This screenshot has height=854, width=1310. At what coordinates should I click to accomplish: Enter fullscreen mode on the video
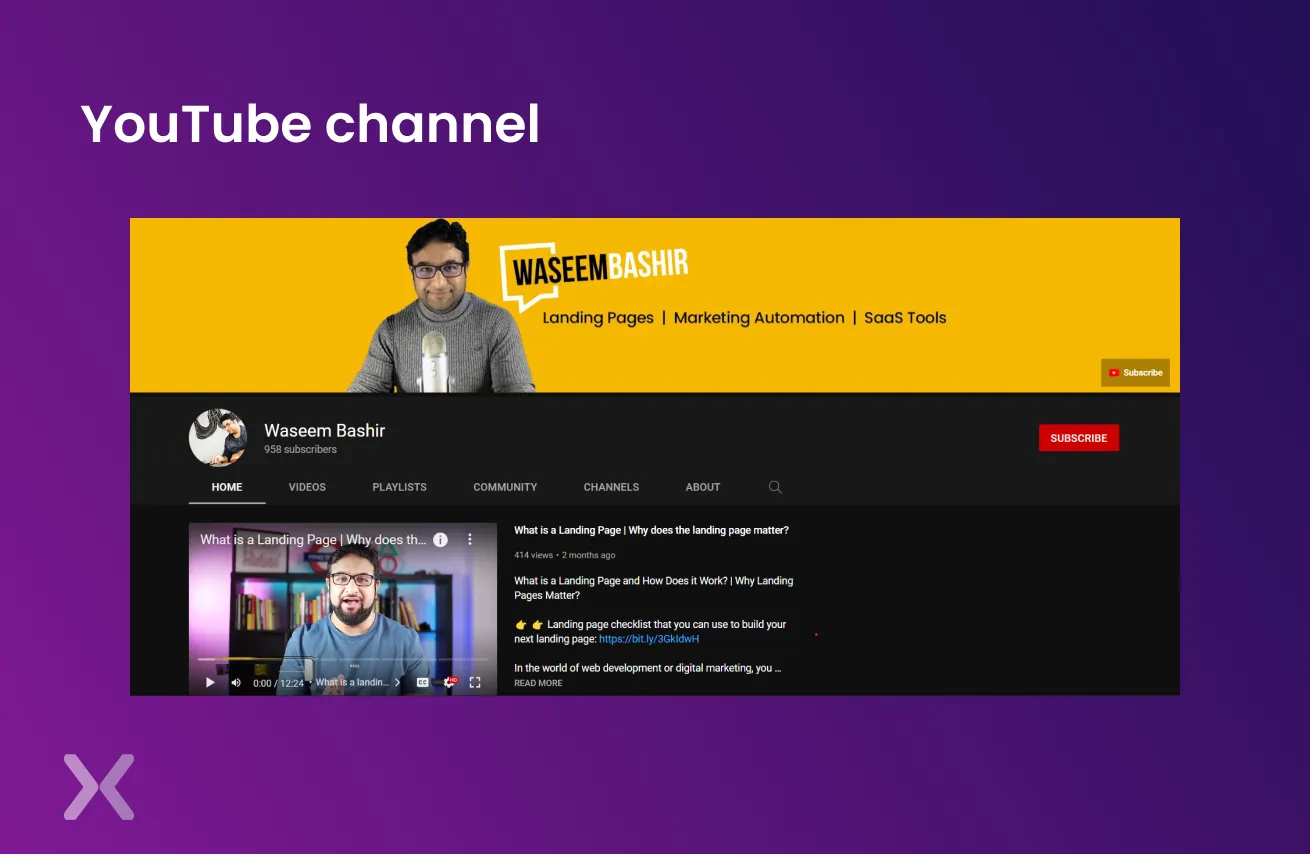coord(475,682)
